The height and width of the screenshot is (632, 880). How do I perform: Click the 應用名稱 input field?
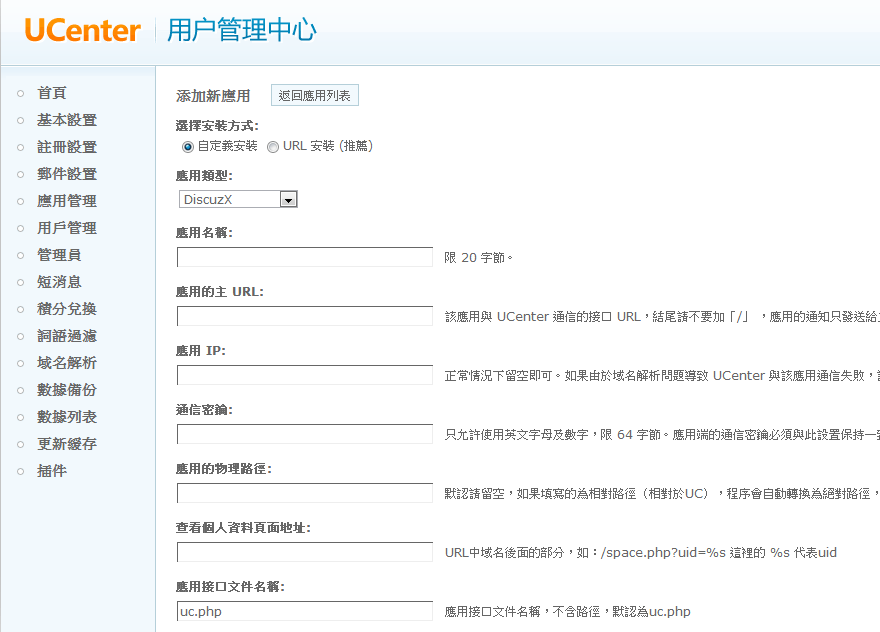click(304, 257)
